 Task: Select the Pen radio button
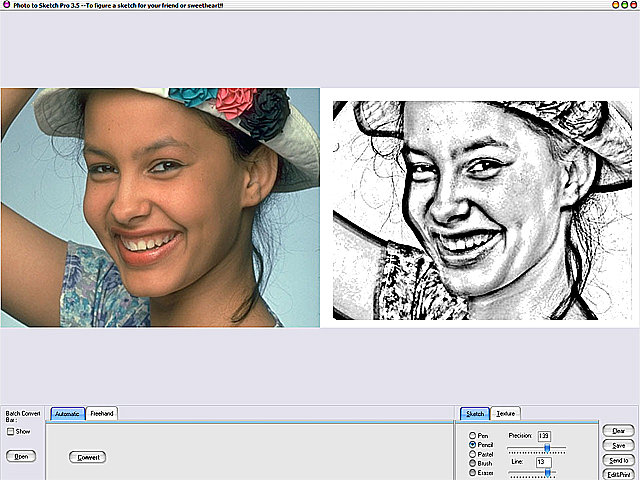(472, 435)
